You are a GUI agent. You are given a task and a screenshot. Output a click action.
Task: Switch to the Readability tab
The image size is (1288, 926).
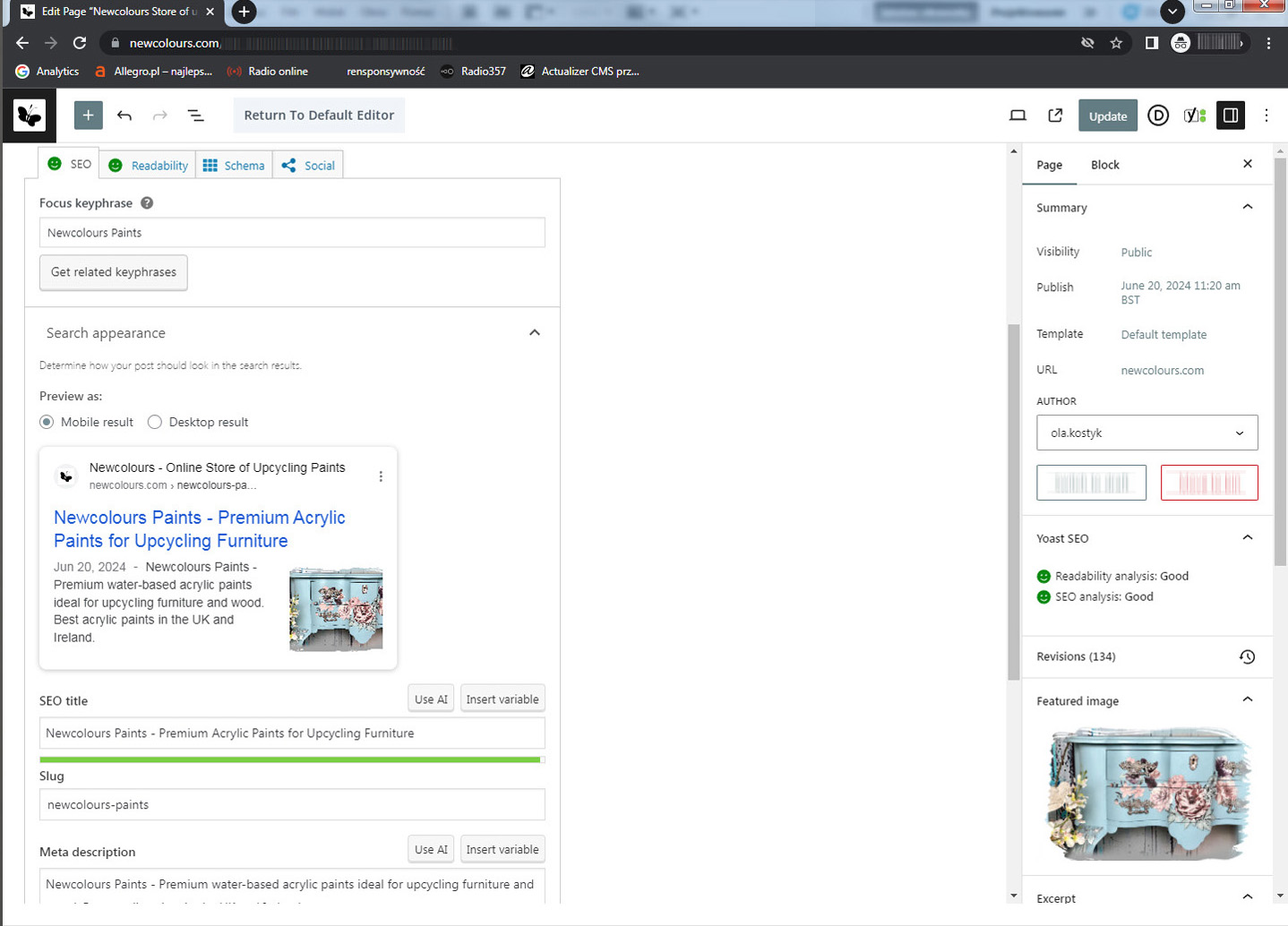pyautogui.click(x=149, y=166)
